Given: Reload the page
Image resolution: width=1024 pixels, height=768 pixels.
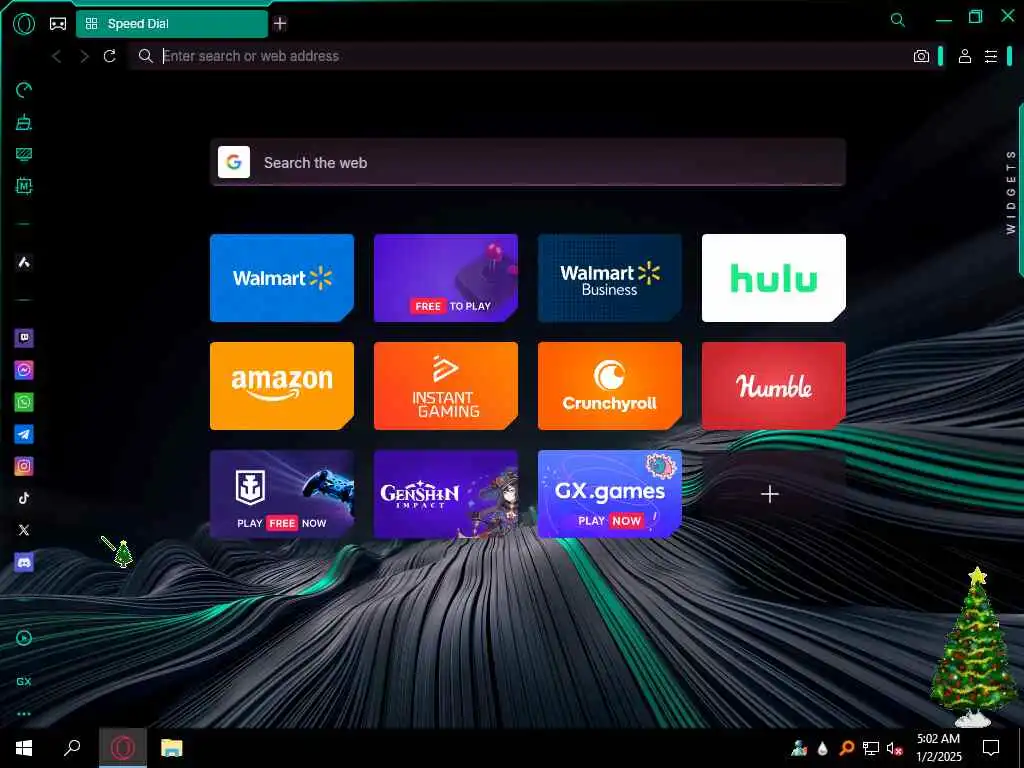Looking at the screenshot, I should point(110,56).
